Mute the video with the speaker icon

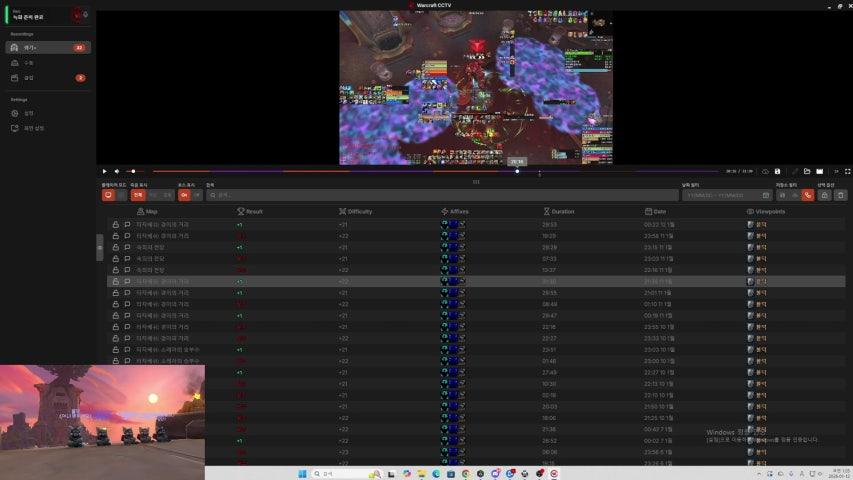[x=116, y=171]
